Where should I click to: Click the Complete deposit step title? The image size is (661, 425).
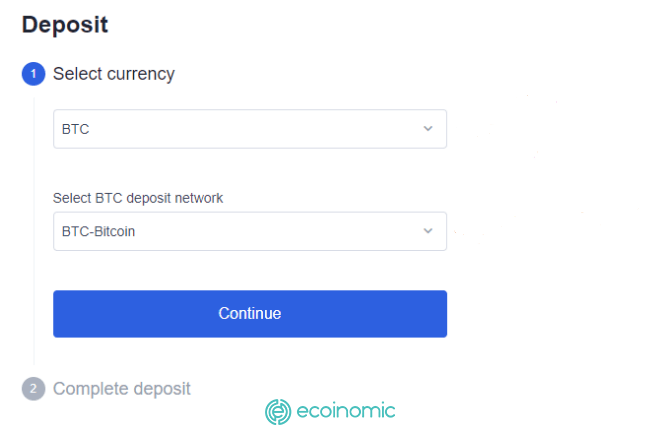(122, 389)
